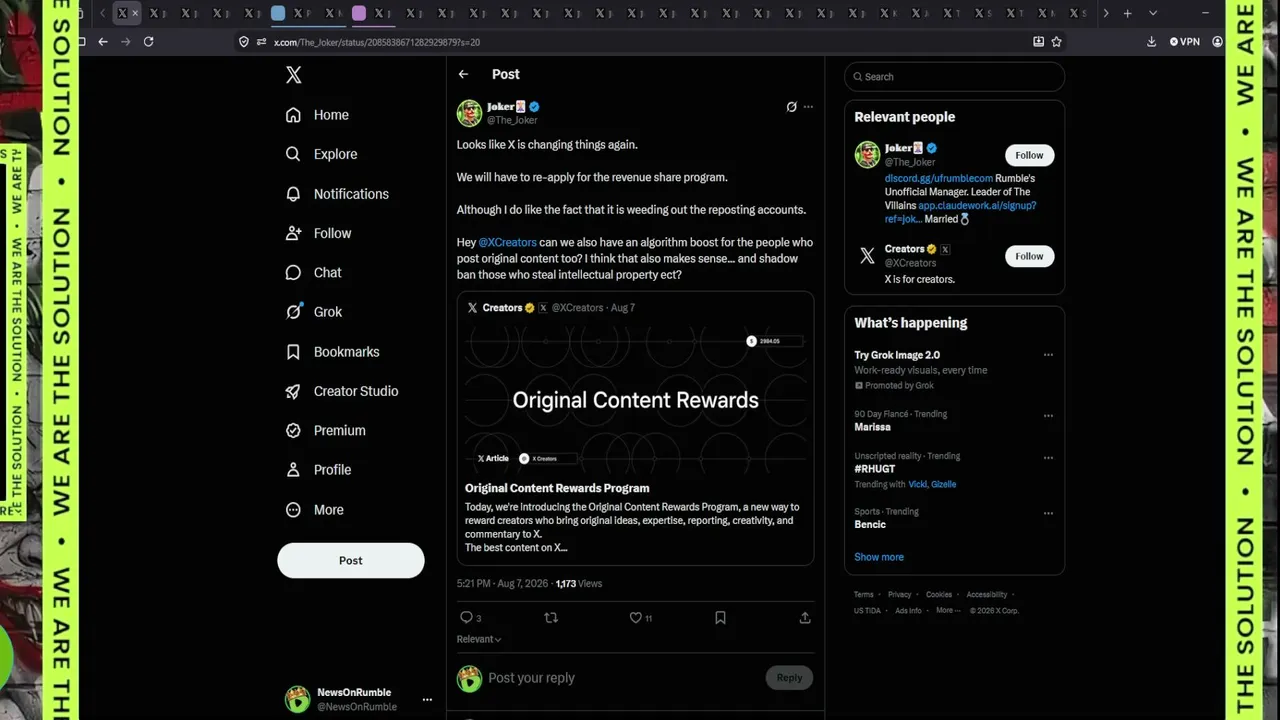This screenshot has height=720, width=1280.
Task: Open options for Bencic trend
Action: (1048, 513)
